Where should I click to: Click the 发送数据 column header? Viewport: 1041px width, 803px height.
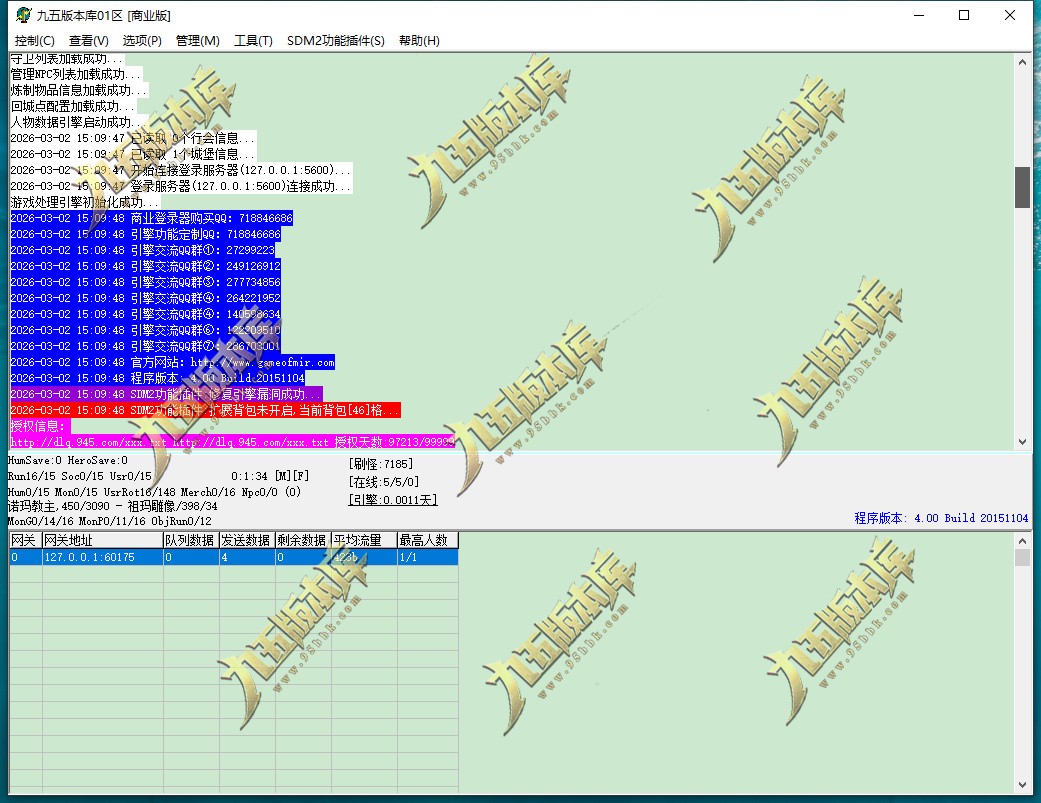[x=247, y=540]
